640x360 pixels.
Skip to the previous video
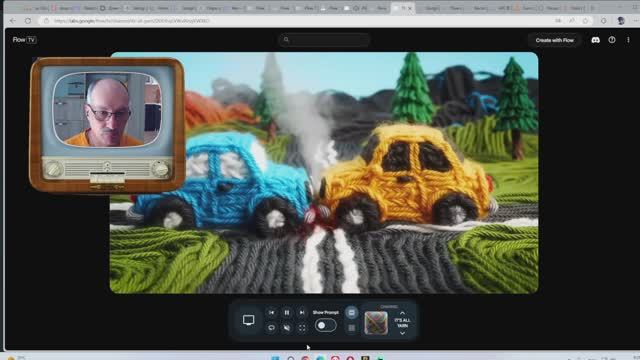coord(271,313)
